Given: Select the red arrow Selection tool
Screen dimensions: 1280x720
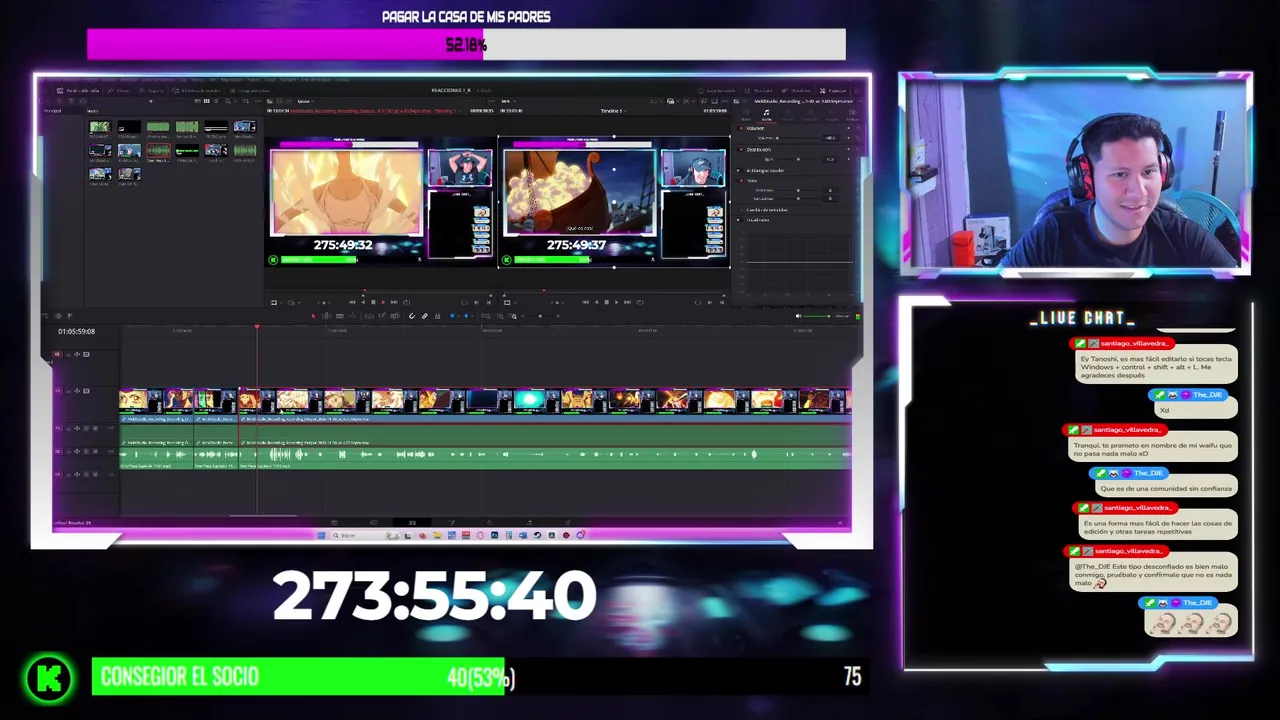Looking at the screenshot, I should 313,316.
